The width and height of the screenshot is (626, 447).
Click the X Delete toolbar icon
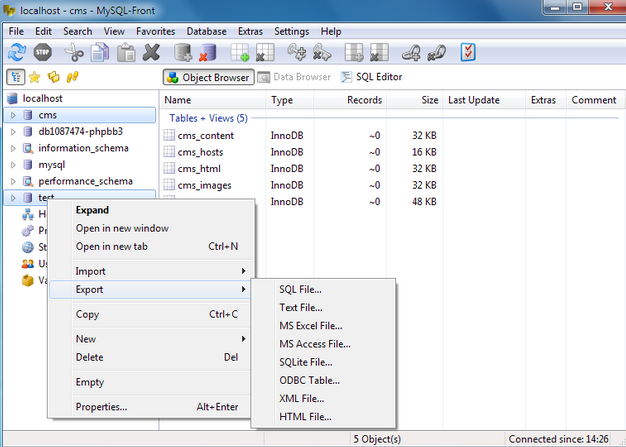coord(151,52)
